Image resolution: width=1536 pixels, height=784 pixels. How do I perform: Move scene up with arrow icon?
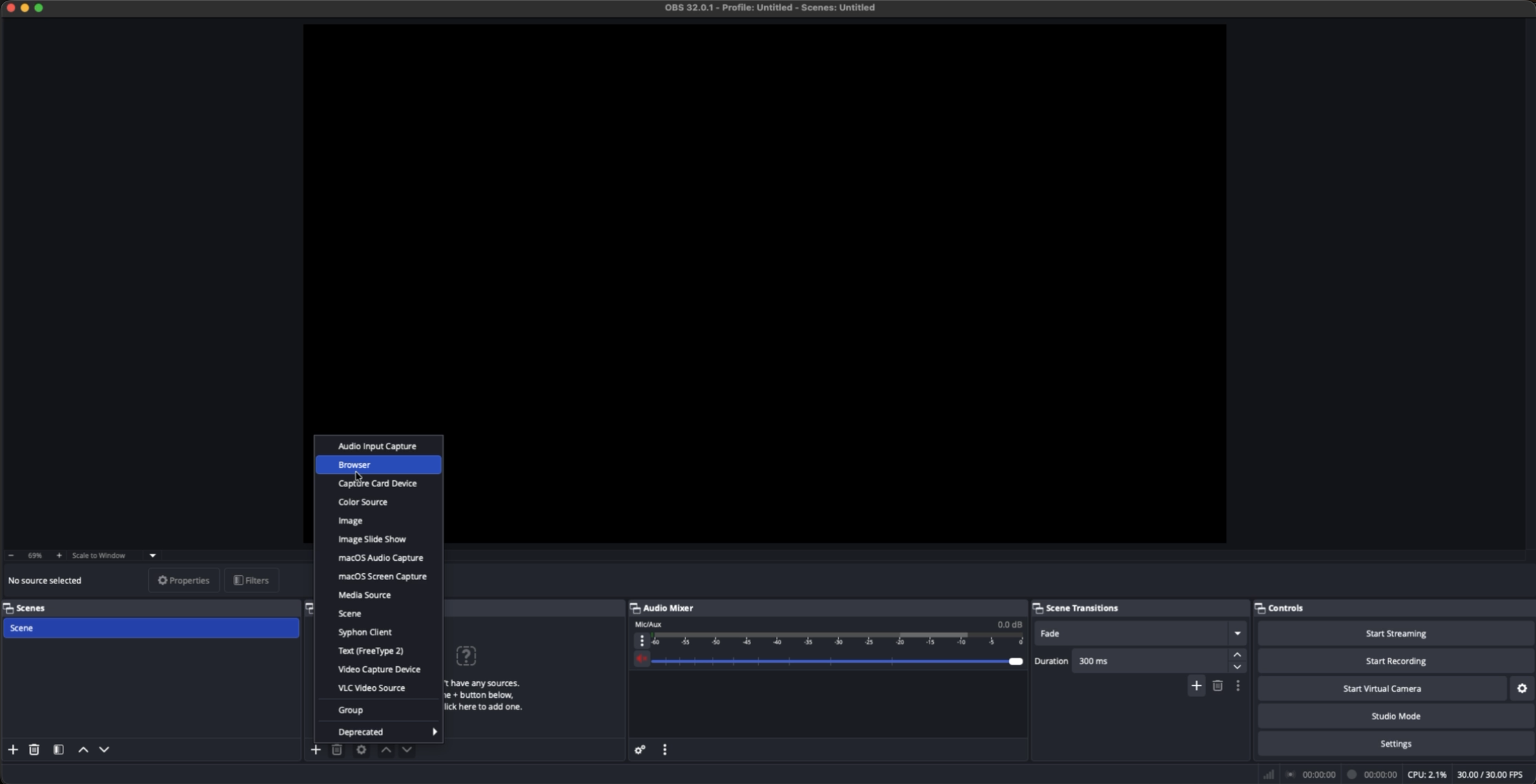pyautogui.click(x=83, y=750)
